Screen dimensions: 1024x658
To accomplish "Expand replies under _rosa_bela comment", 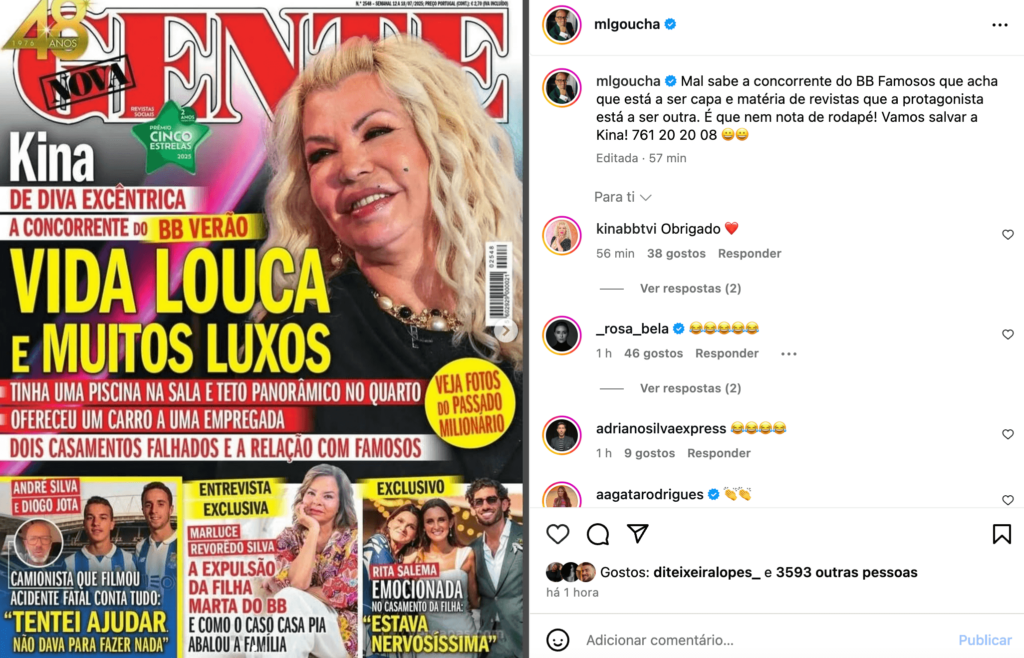I will point(690,388).
